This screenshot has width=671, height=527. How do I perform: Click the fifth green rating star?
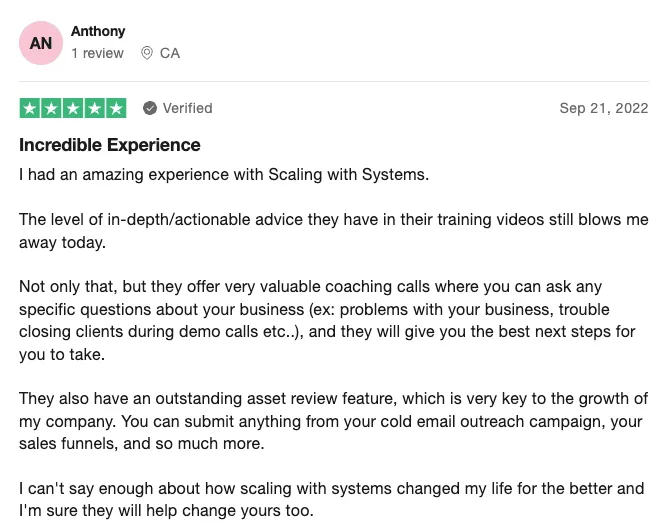point(116,108)
